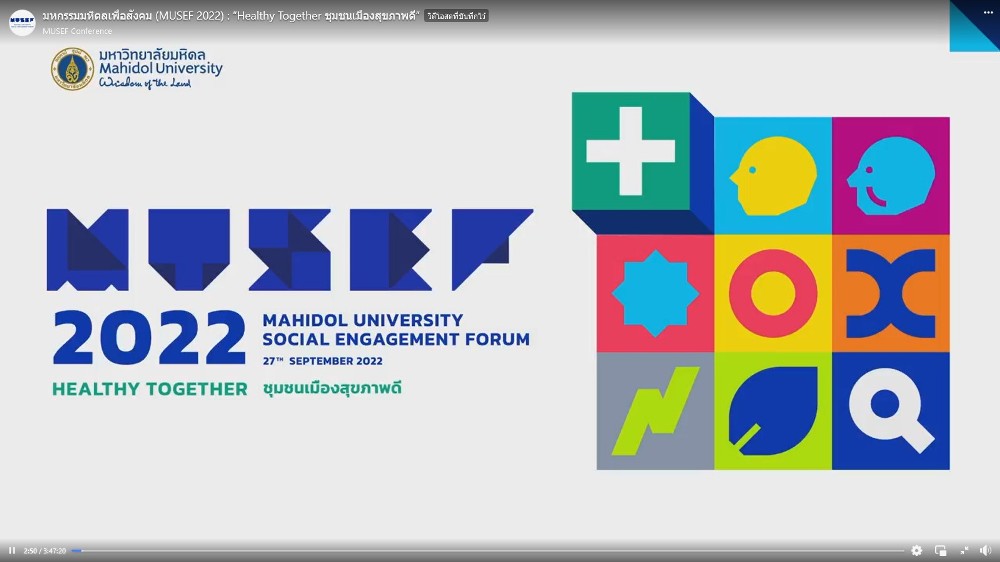Click the blue leaf tile
Image resolution: width=1000 pixels, height=562 pixels.
pos(772,410)
